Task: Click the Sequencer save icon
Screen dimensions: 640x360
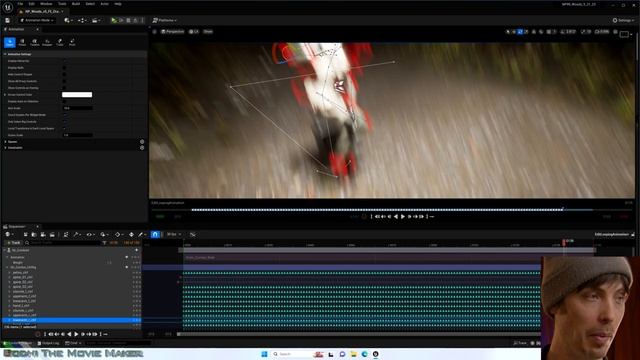Action: coord(25,235)
